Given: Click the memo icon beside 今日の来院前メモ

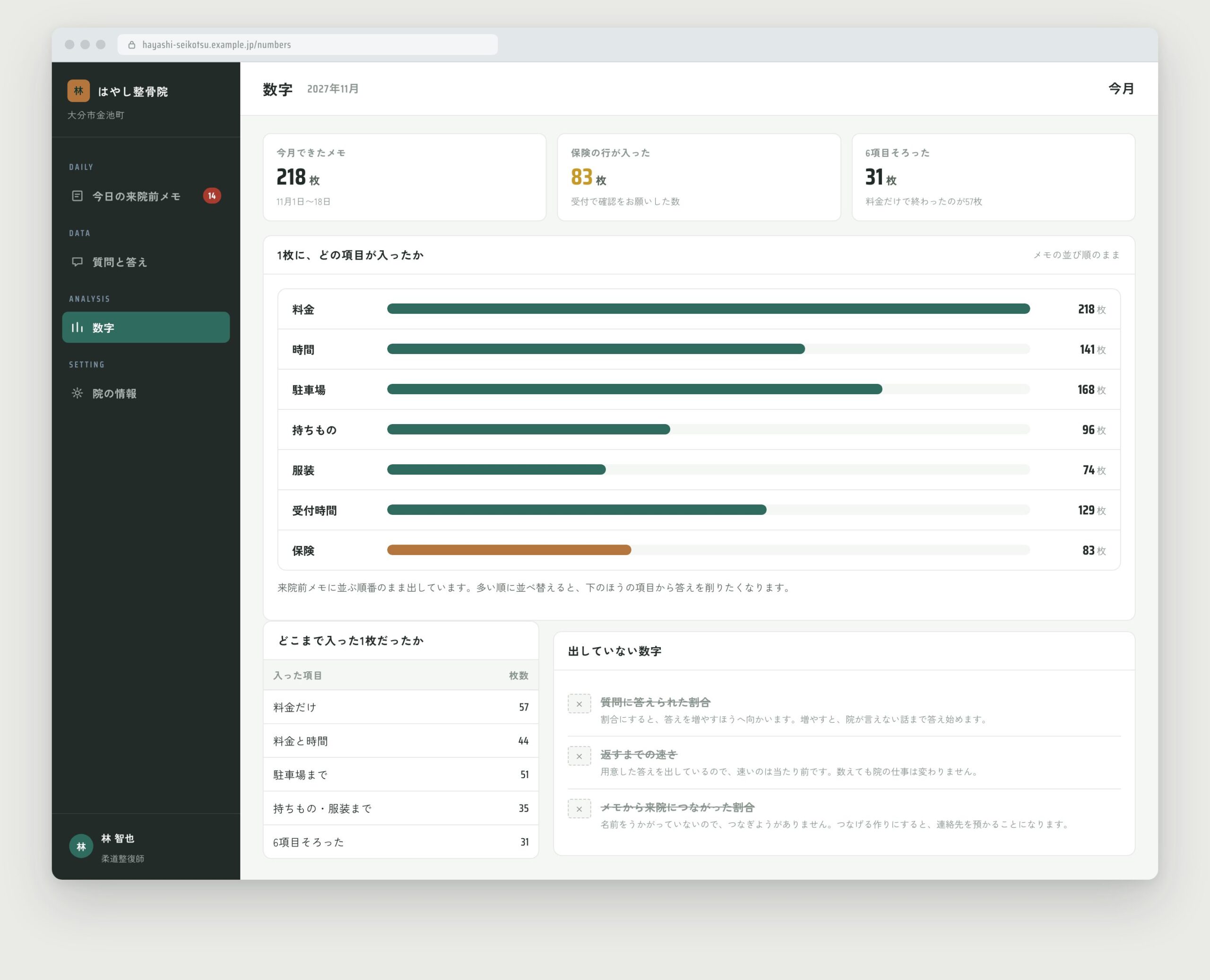Looking at the screenshot, I should coord(78,196).
